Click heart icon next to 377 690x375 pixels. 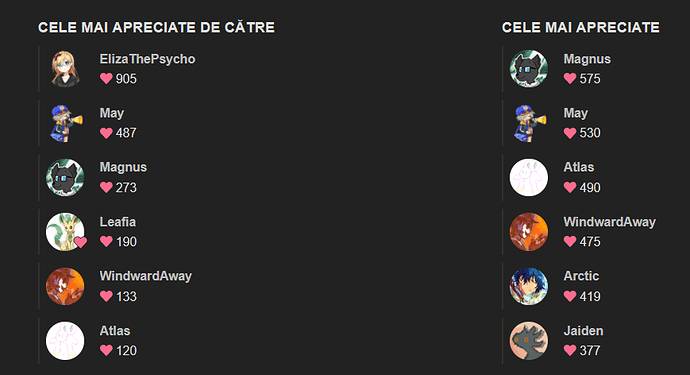coord(570,350)
